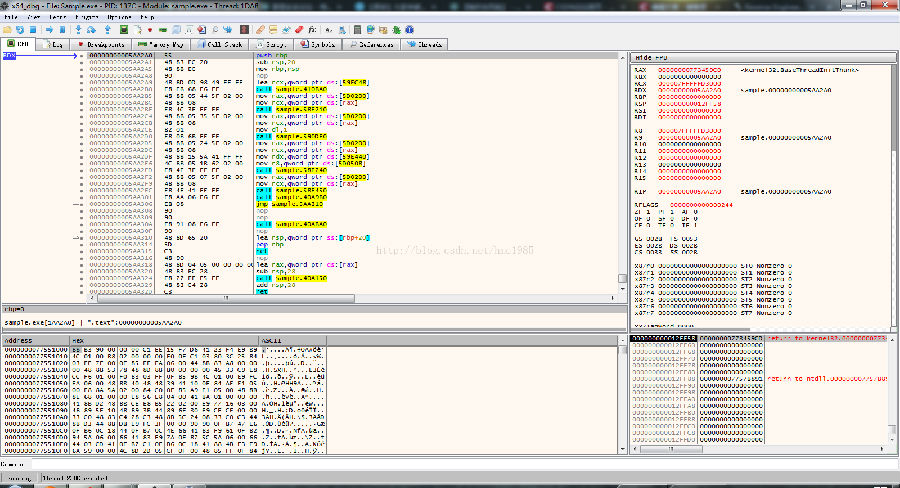
Task: Click the Patches bandage toolbar icon
Action: coord(260,29)
